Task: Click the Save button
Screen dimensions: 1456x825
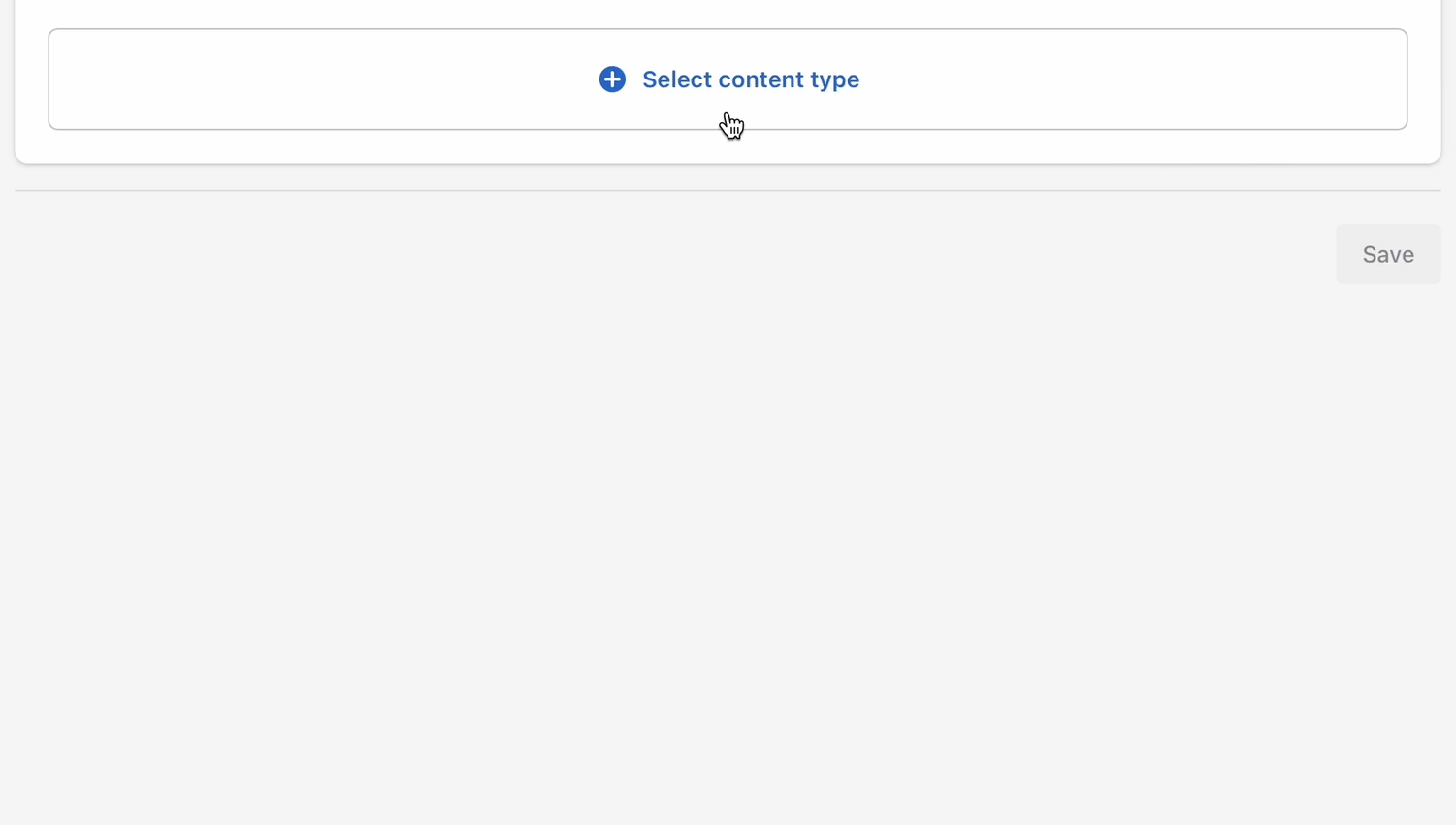Action: click(1387, 254)
